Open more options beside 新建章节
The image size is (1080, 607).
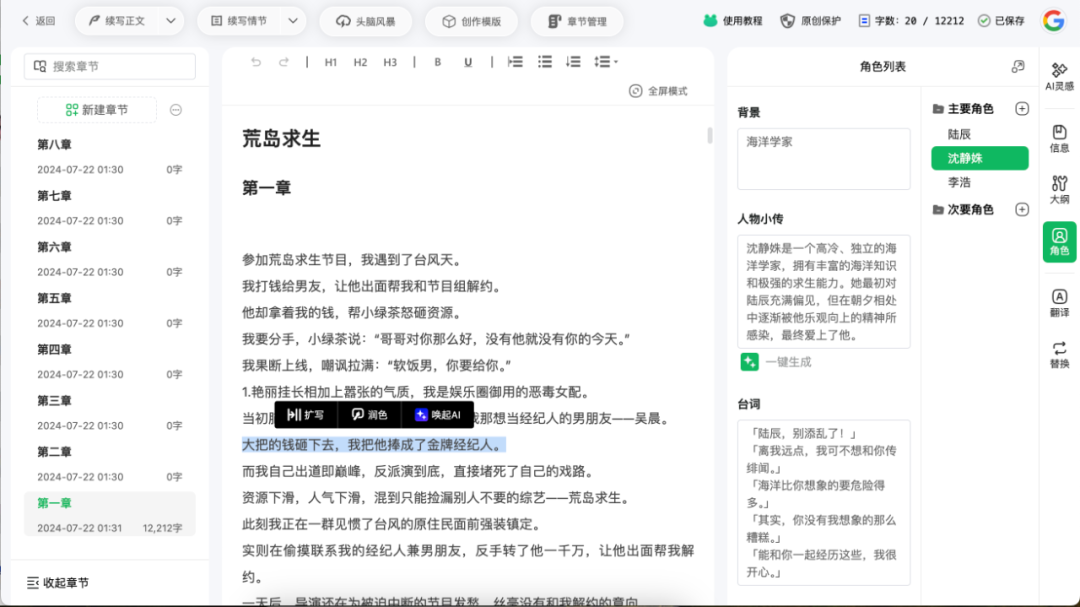pyautogui.click(x=176, y=110)
